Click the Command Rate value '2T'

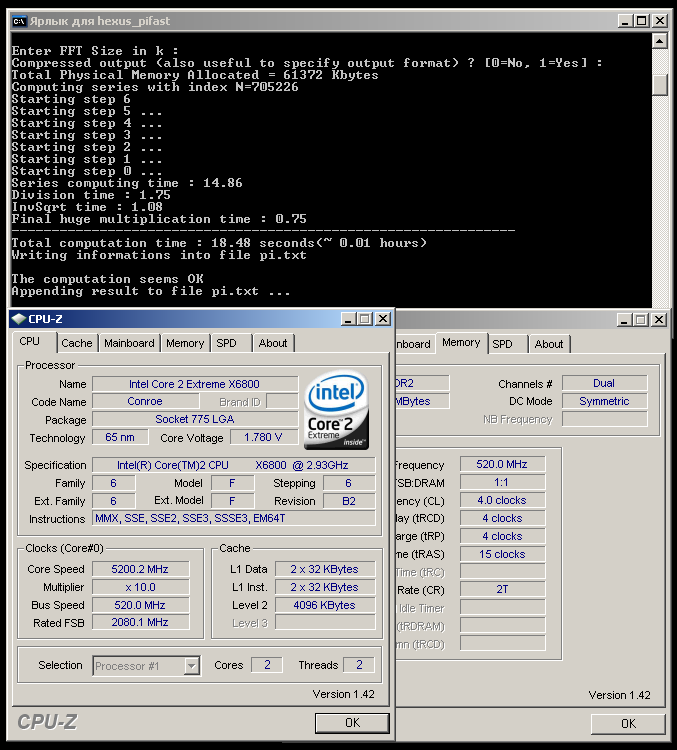[502, 589]
